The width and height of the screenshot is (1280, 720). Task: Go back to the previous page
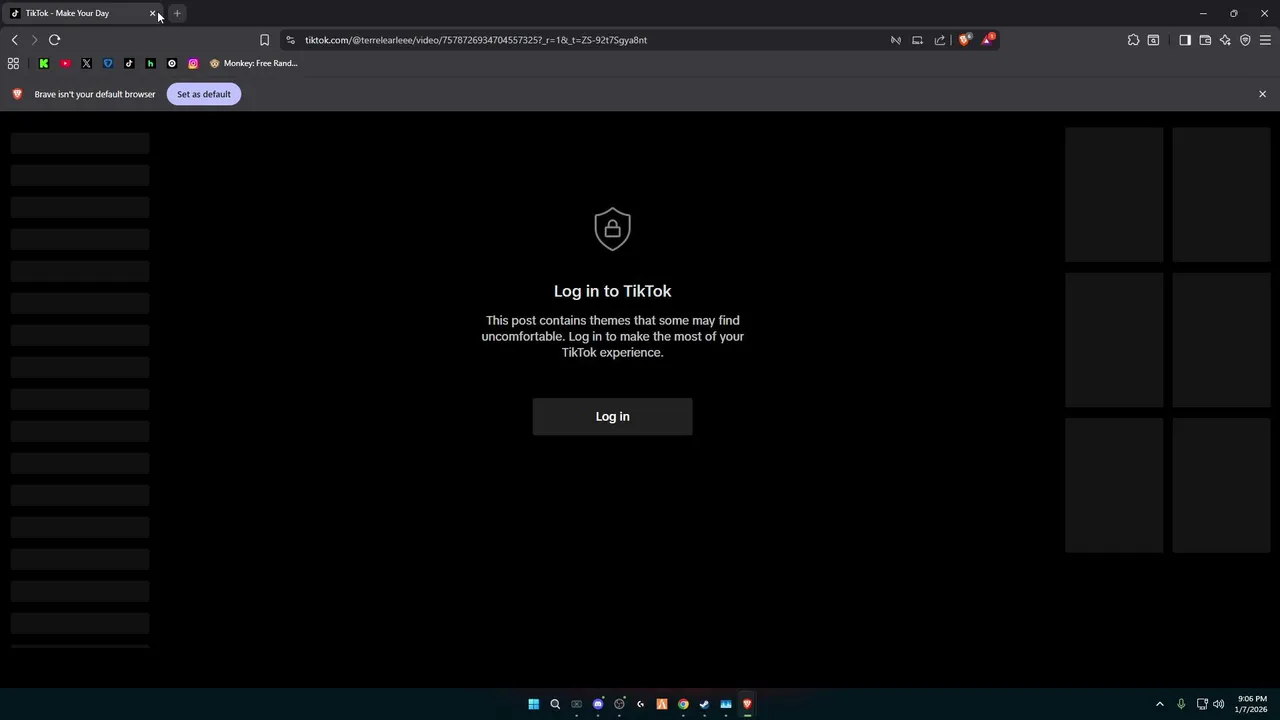(14, 40)
